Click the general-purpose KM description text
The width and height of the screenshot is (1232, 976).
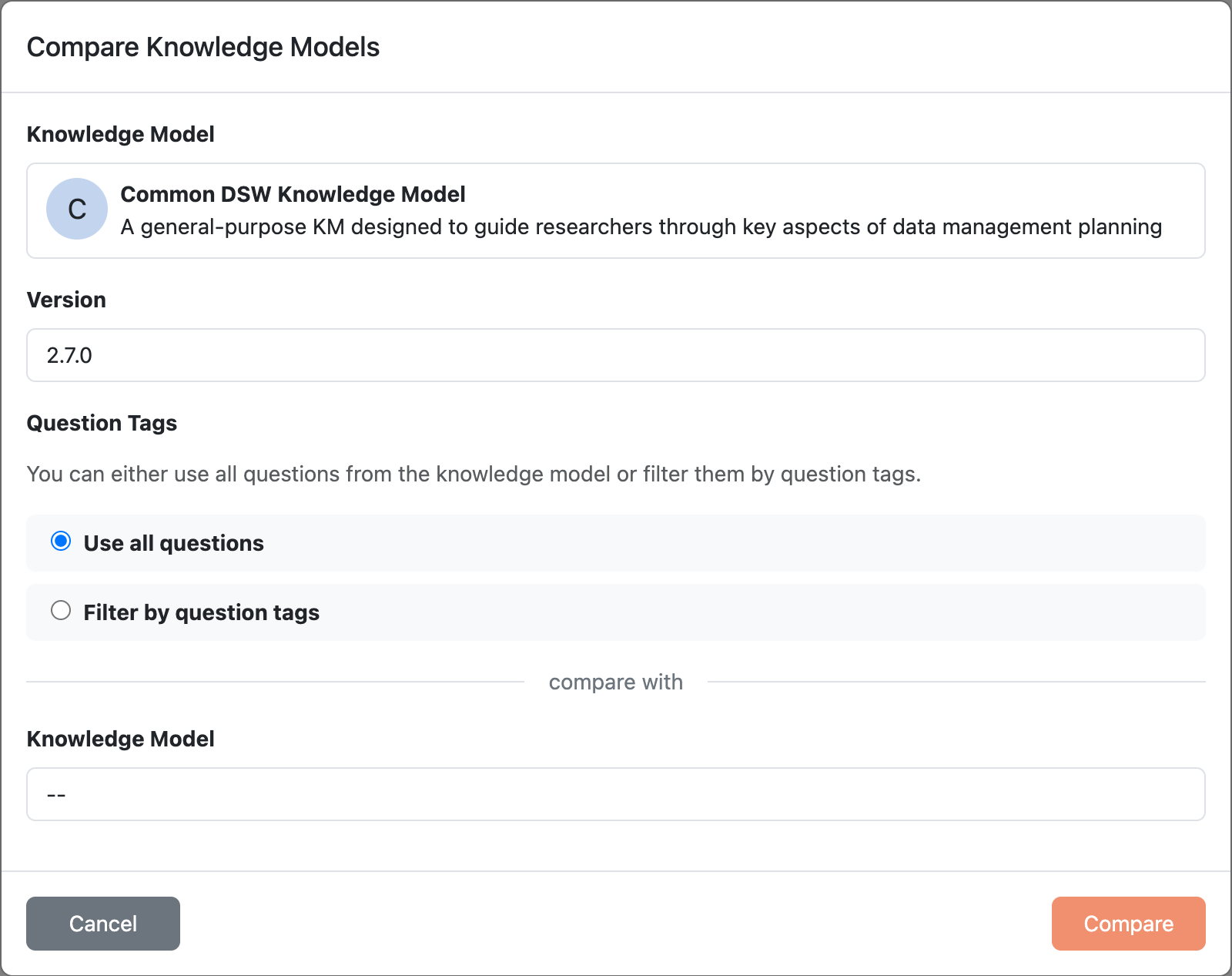(x=641, y=227)
